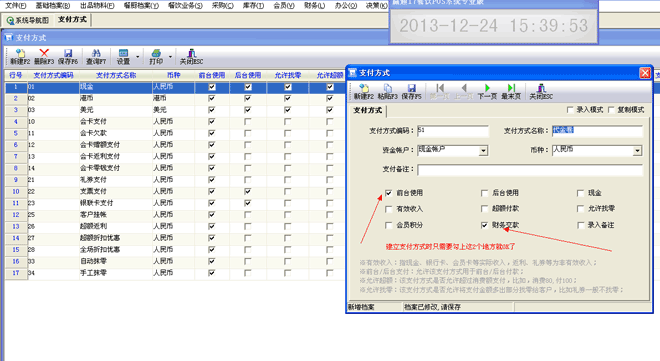The height and width of the screenshot is (361, 660).
Task: Go to 上一页 previous page in the dialog
Action: [464, 91]
